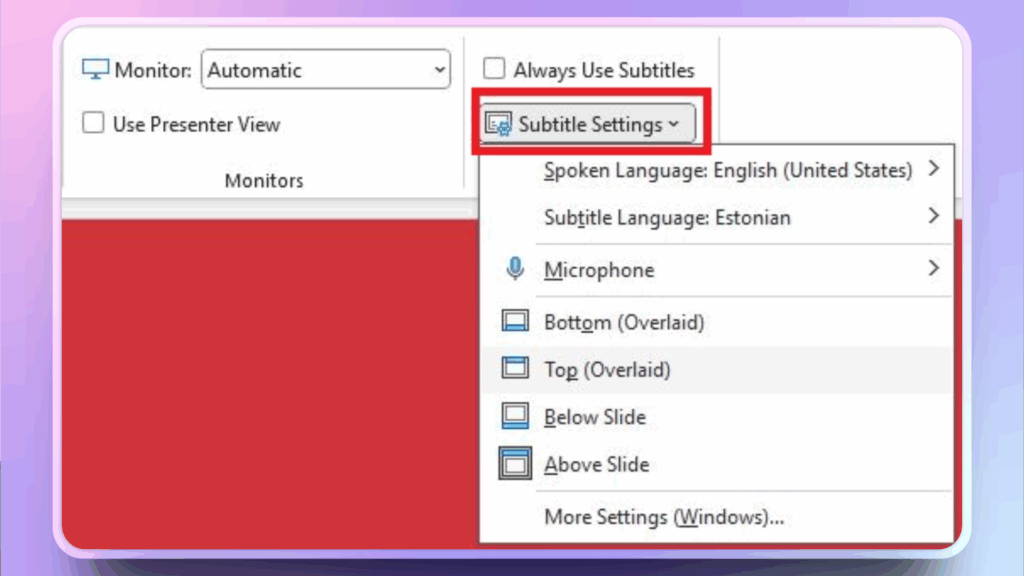Expand the Microphone submenu arrow
1024x576 pixels.
coord(933,268)
